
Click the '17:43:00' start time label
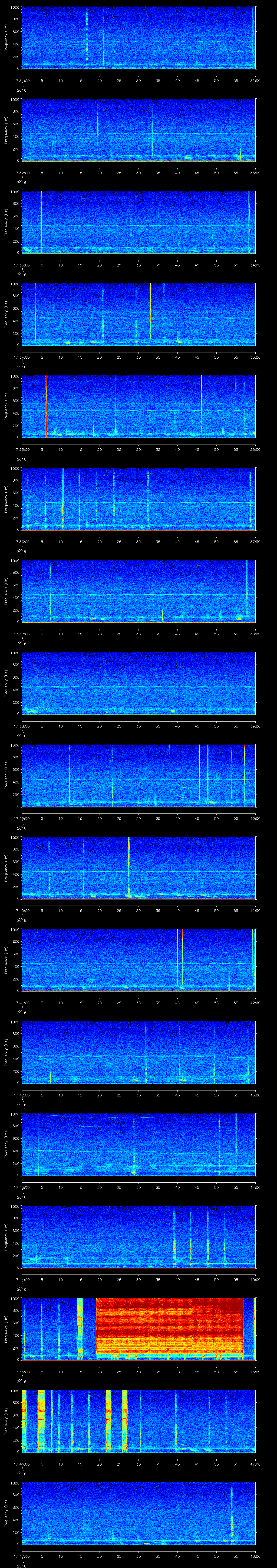click(x=22, y=1187)
